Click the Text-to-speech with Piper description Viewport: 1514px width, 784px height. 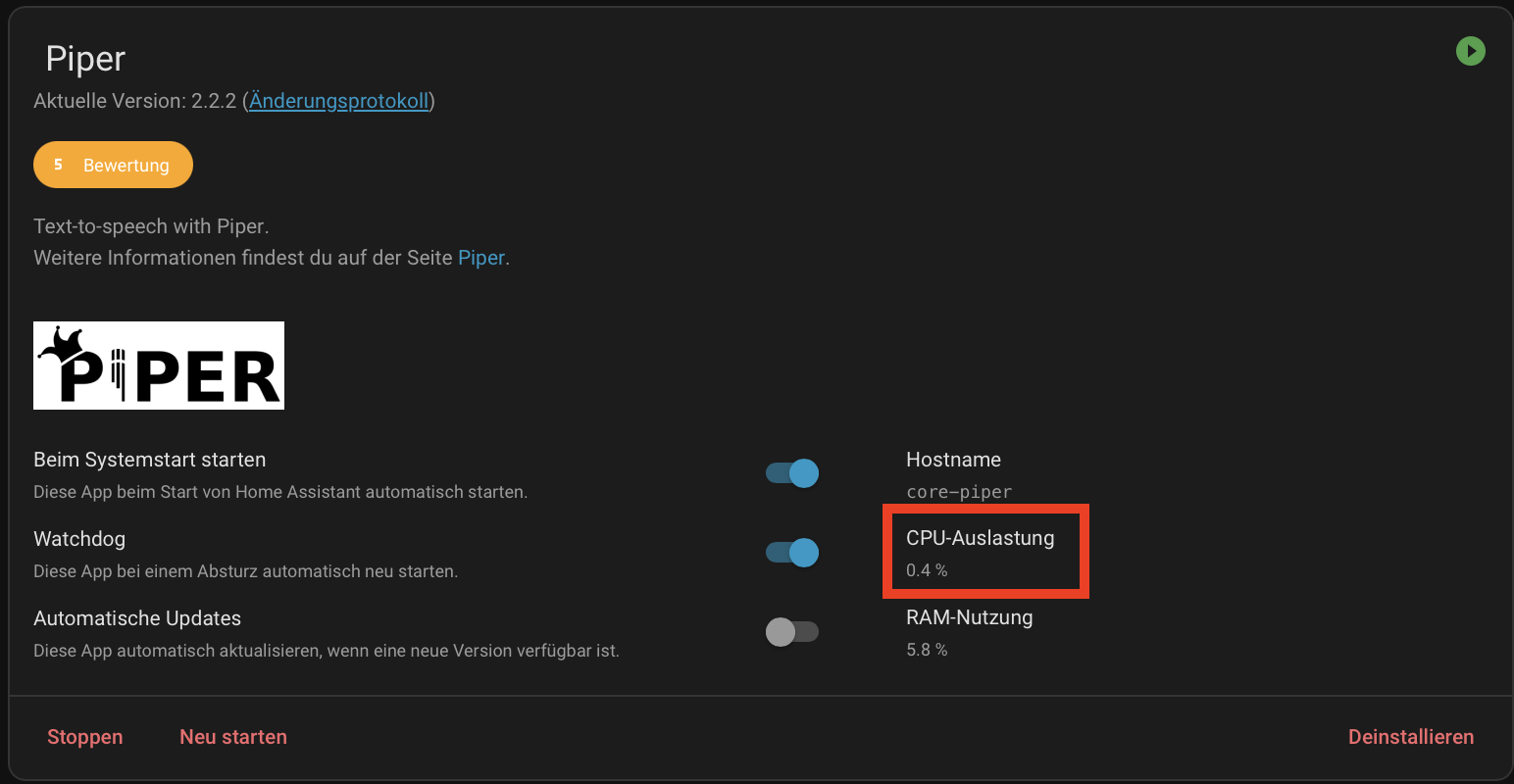[x=151, y=226]
